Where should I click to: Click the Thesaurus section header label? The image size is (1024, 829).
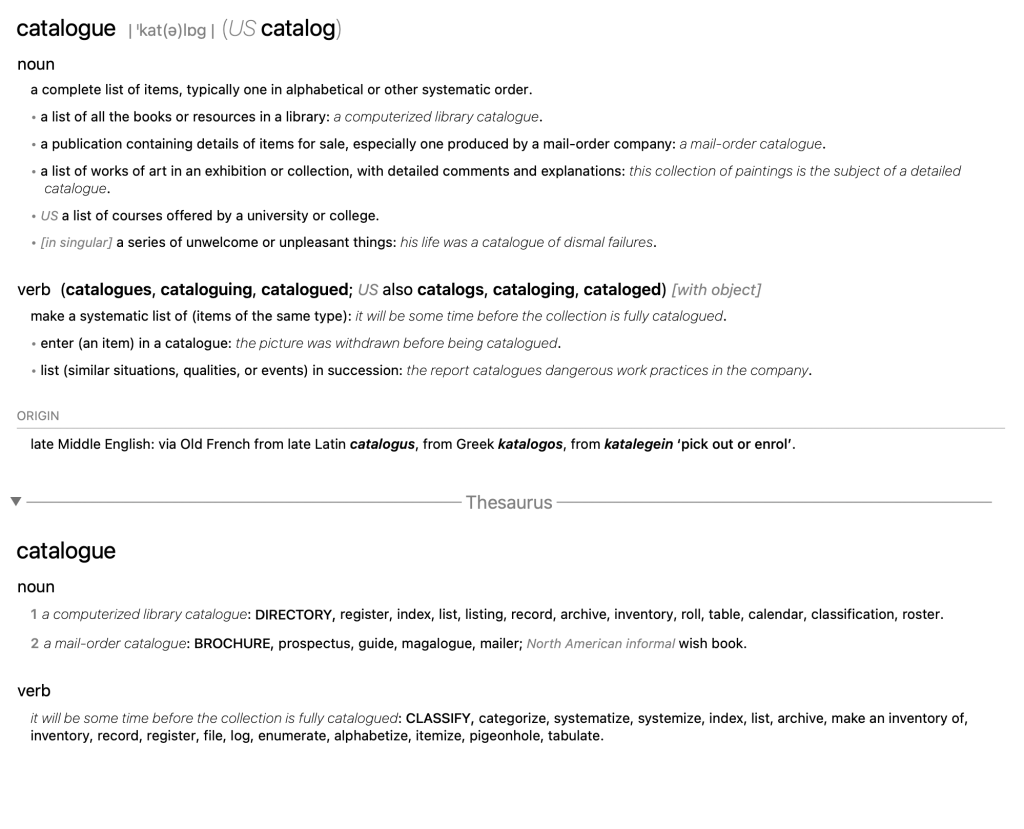(509, 502)
